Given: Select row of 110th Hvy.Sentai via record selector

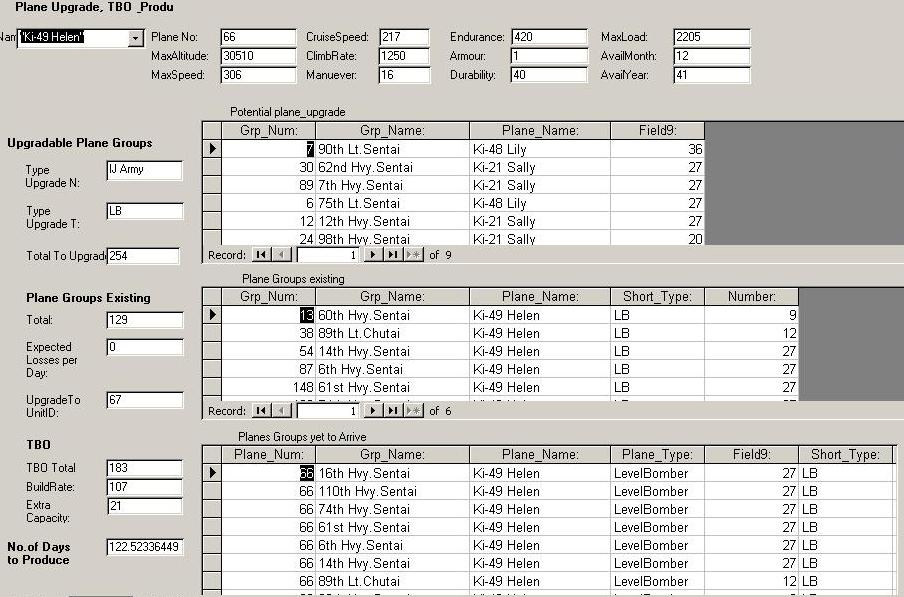Looking at the screenshot, I should (212, 491).
